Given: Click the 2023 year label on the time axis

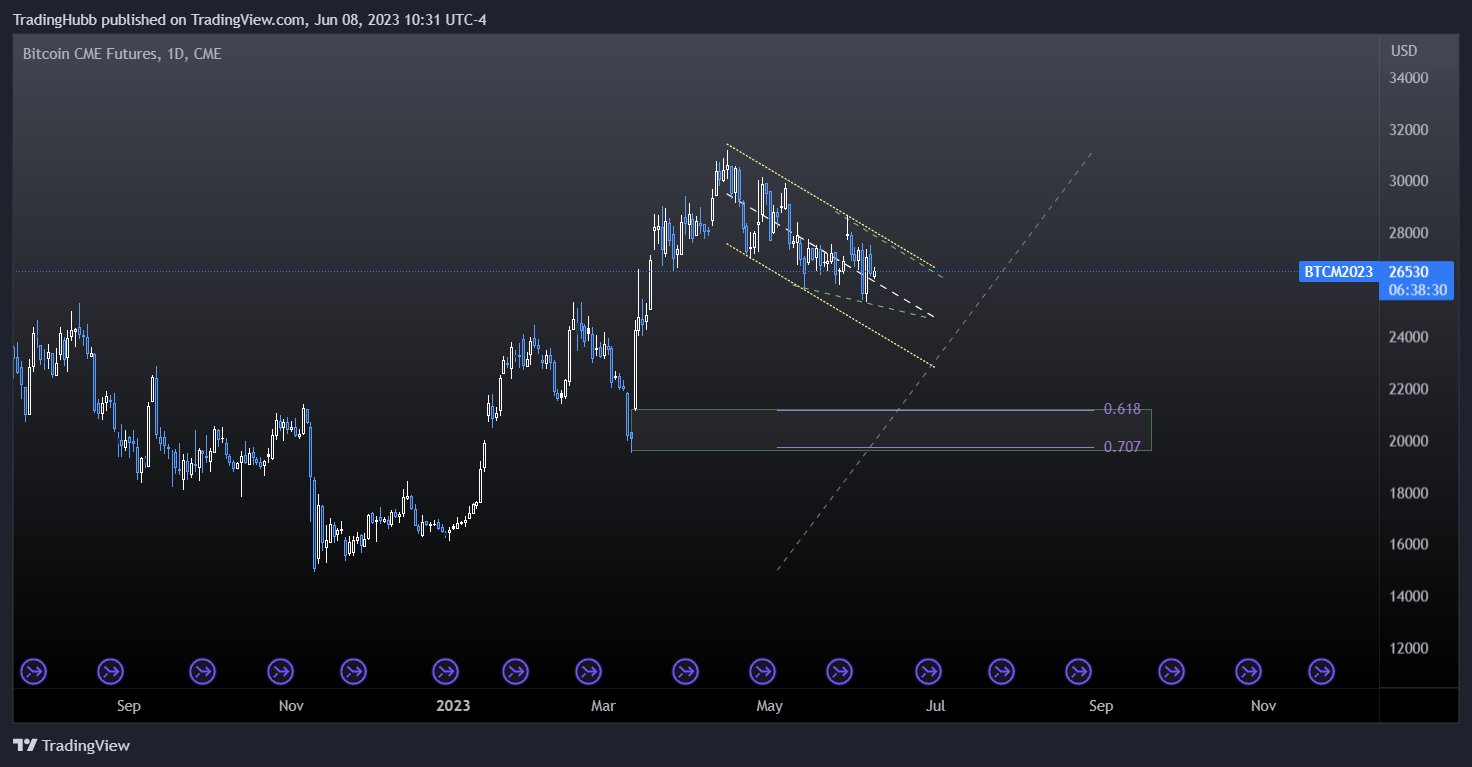Looking at the screenshot, I should pos(453,706).
